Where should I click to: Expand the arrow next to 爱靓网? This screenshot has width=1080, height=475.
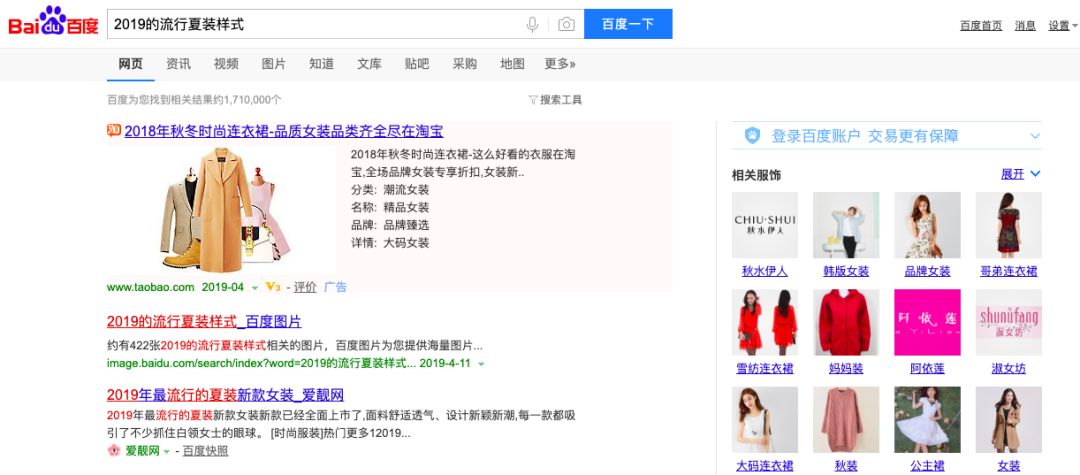pyautogui.click(x=166, y=452)
